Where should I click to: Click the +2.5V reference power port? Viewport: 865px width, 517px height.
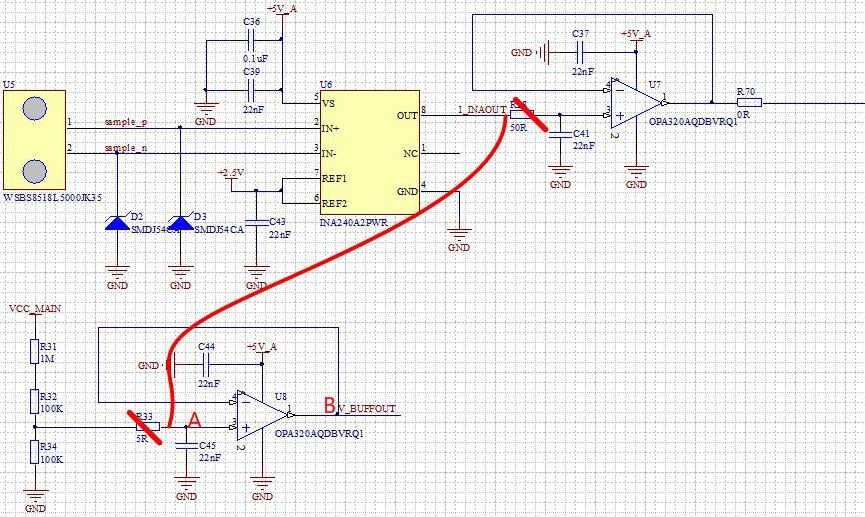tap(231, 173)
